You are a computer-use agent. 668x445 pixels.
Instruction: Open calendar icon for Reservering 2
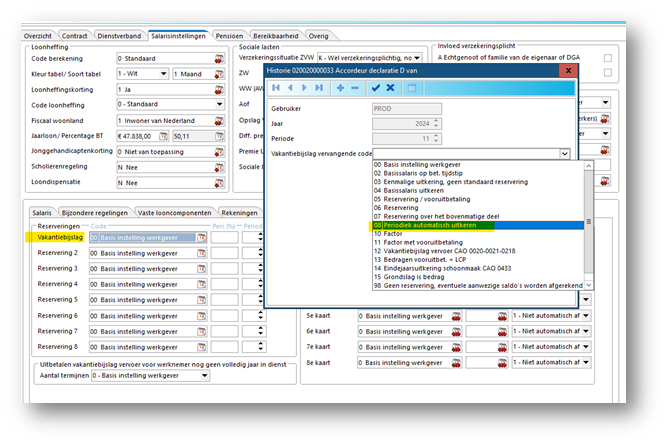coord(202,253)
